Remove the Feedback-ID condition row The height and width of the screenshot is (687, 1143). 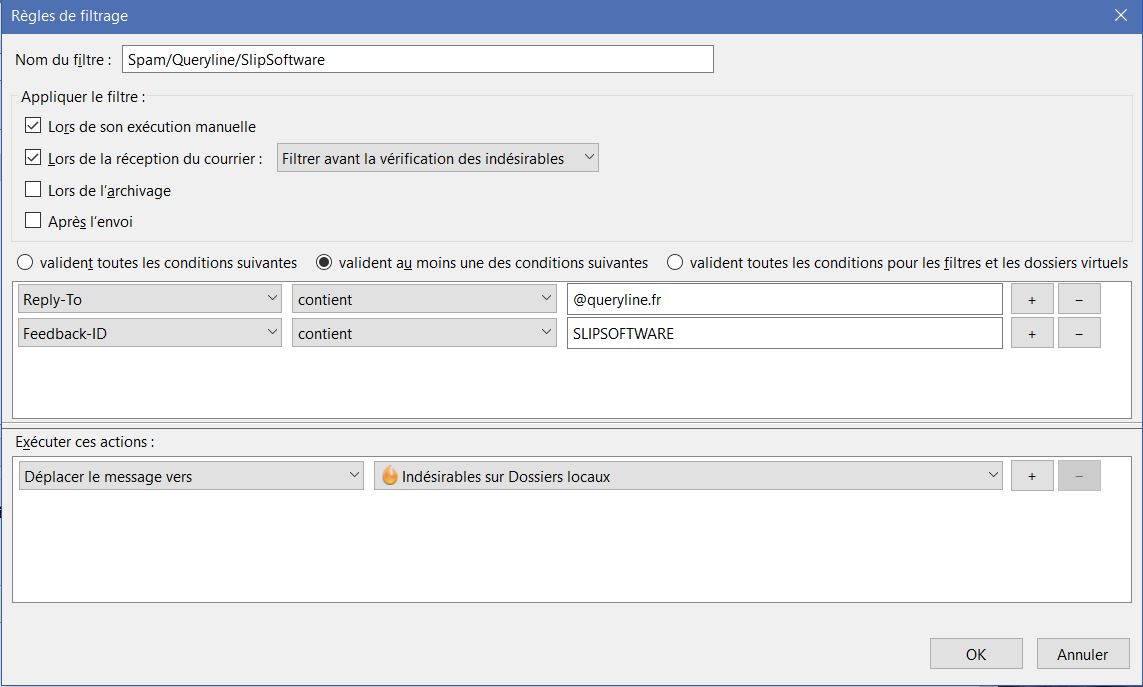tap(1079, 333)
